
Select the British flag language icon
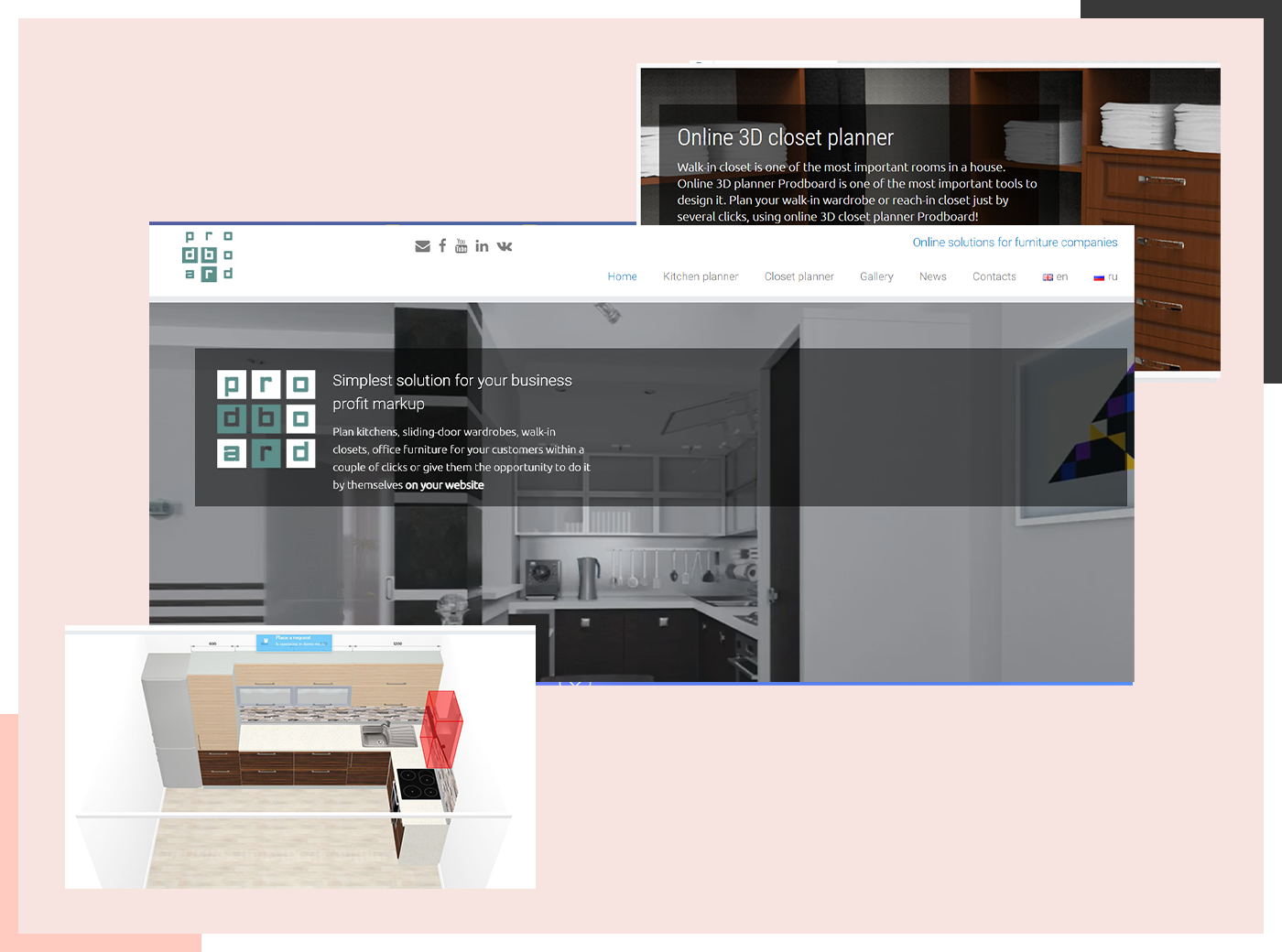pos(1047,276)
